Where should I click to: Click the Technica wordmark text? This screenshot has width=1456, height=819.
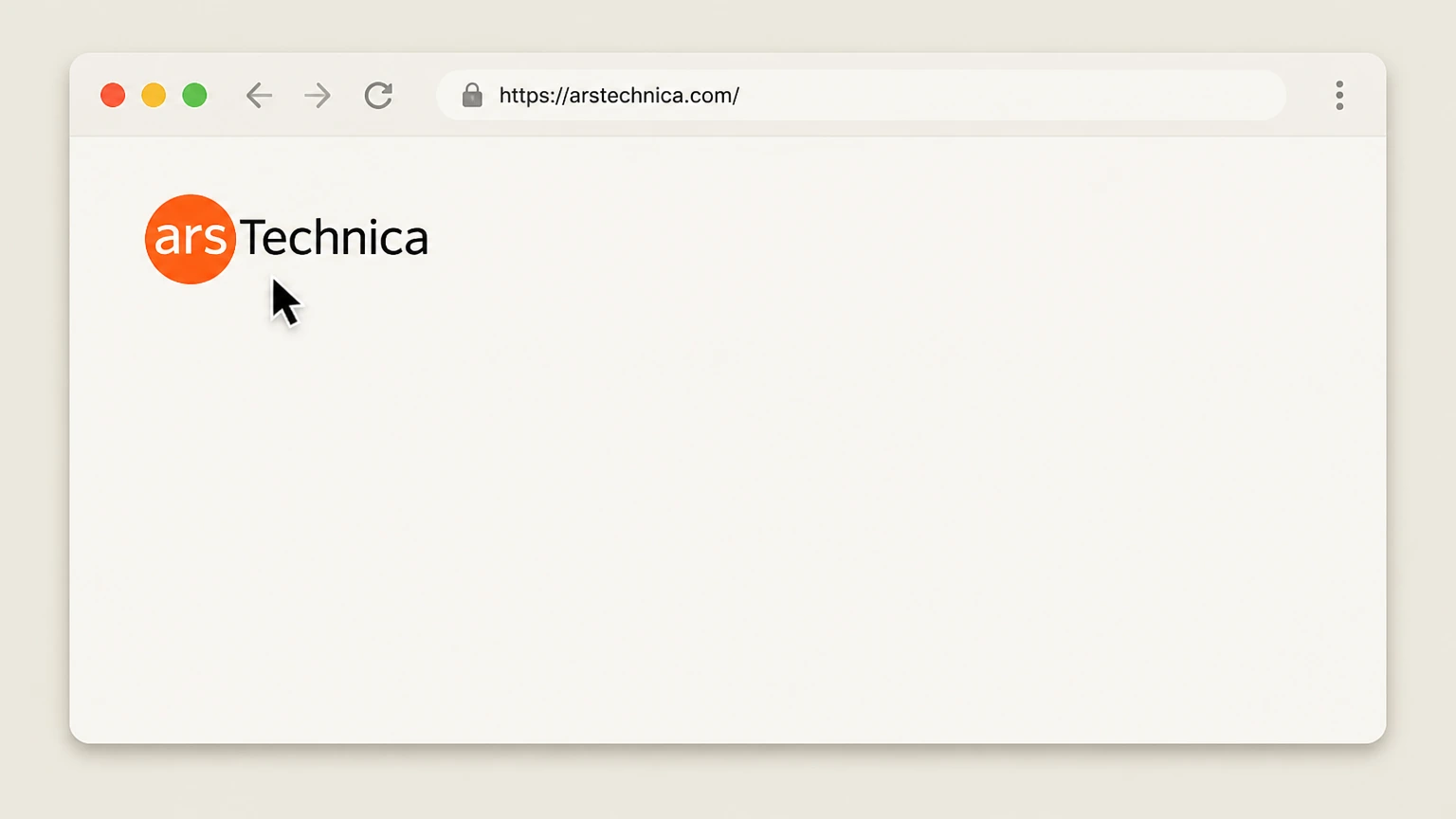(334, 237)
